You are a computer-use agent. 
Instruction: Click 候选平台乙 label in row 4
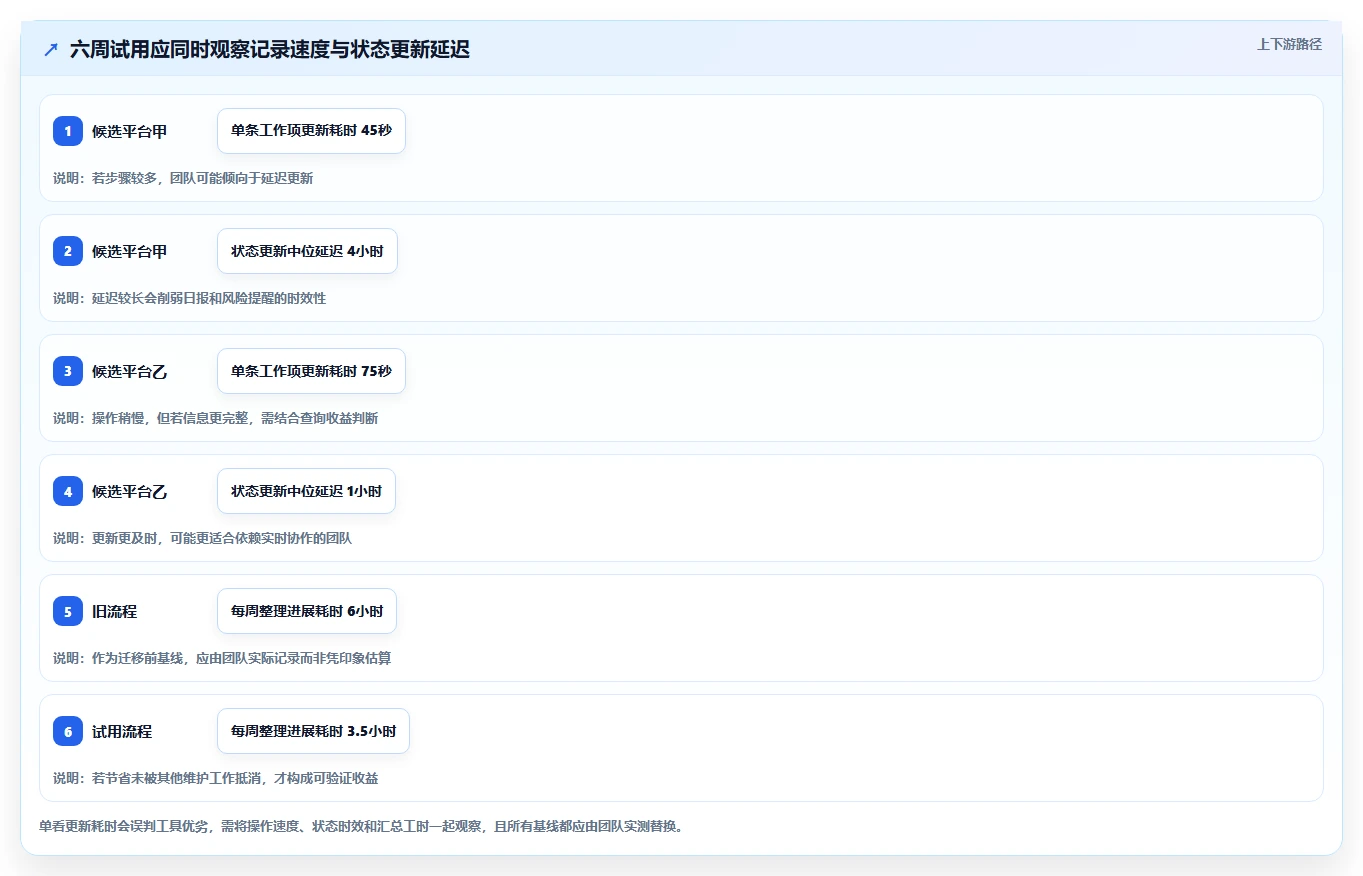[130, 491]
